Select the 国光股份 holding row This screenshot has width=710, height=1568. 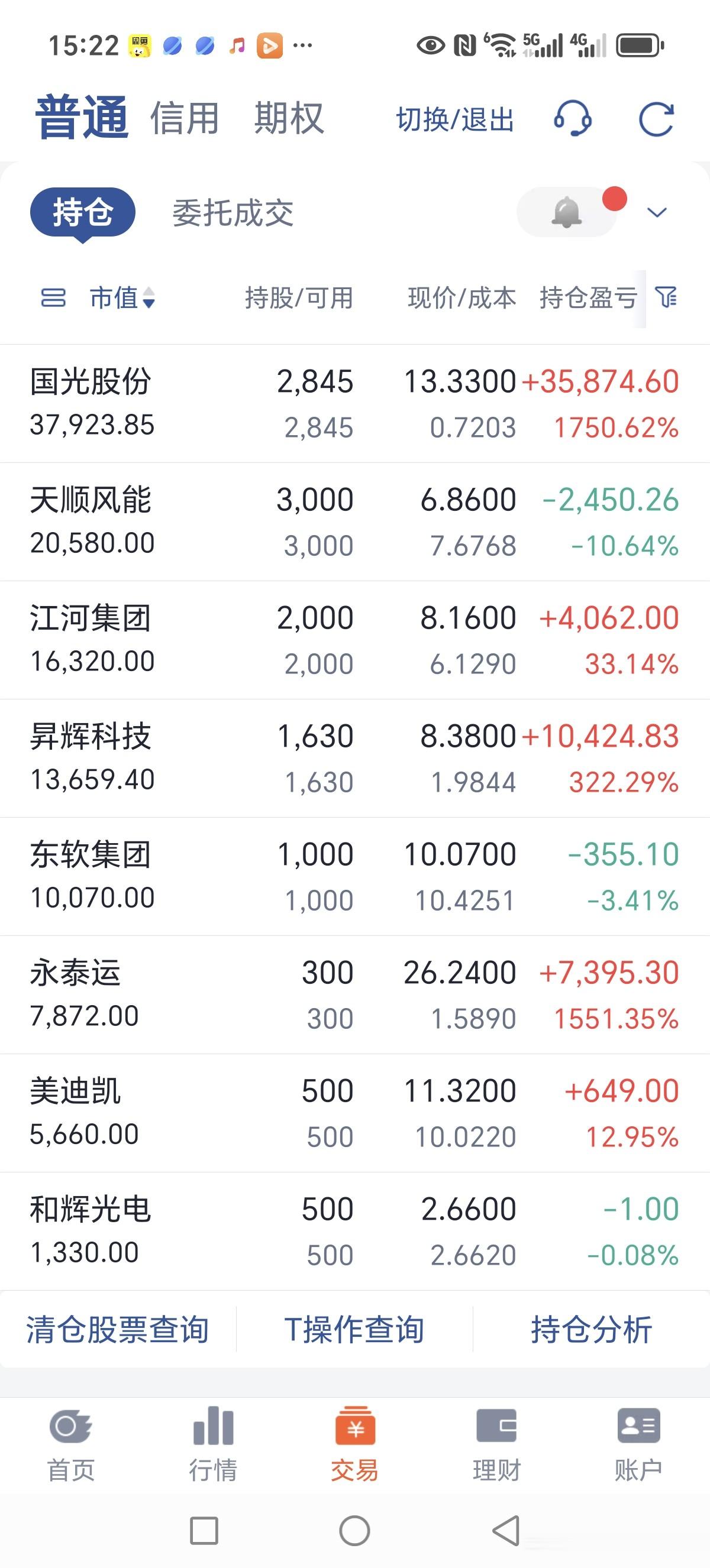pyautogui.click(x=355, y=403)
